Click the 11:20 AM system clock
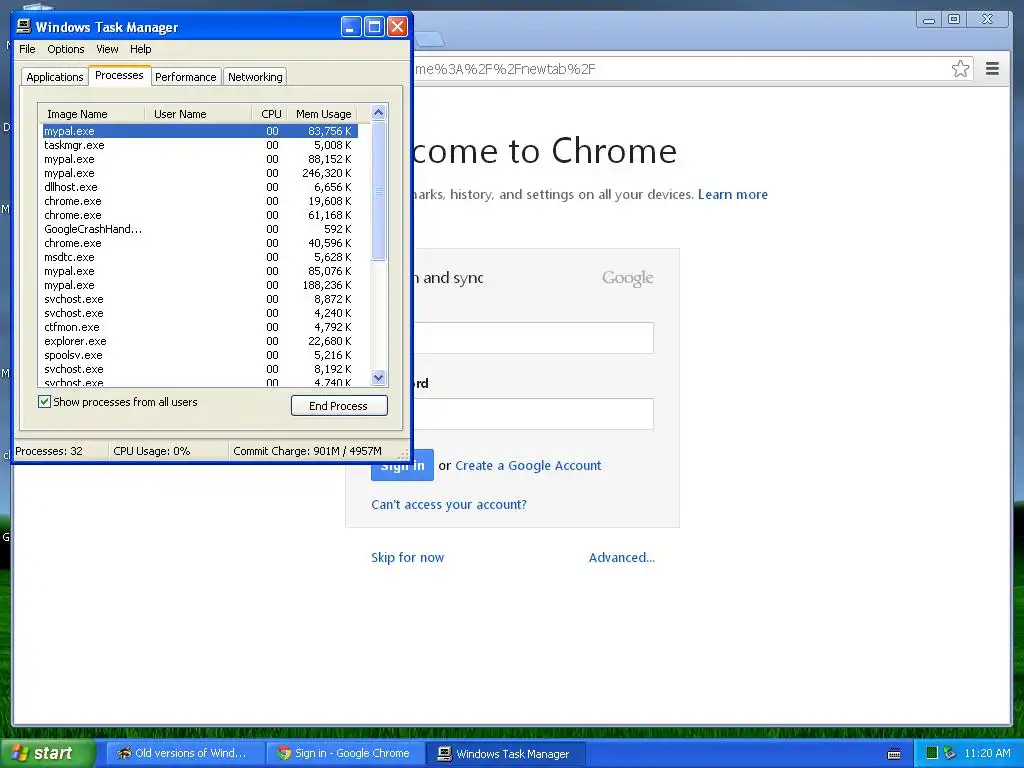 [987, 753]
